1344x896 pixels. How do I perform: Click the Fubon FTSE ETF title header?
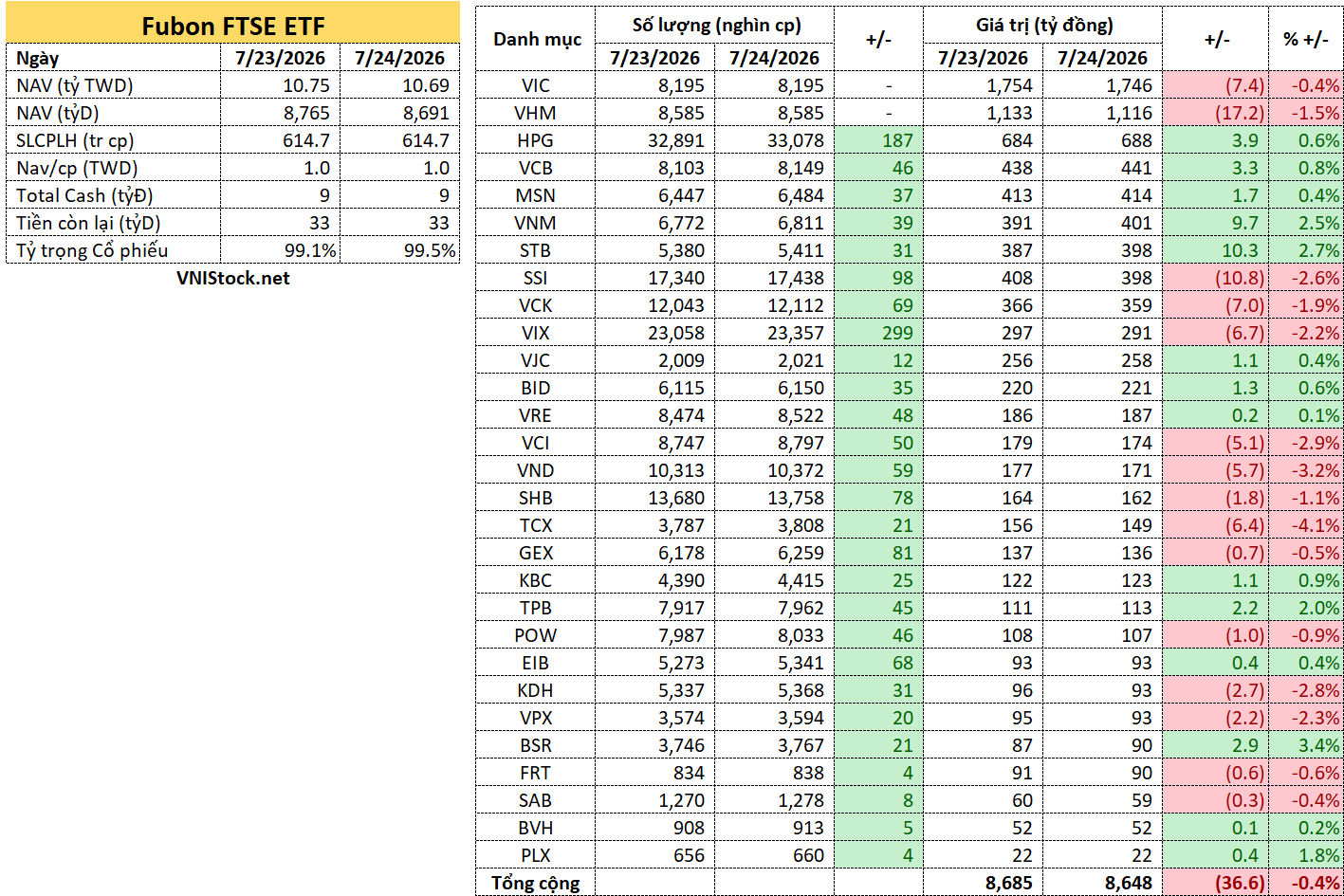tap(232, 26)
